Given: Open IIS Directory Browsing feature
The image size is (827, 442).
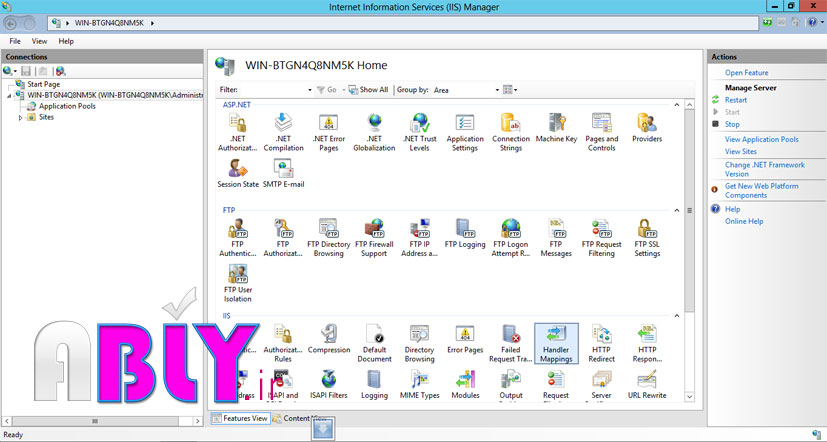Looking at the screenshot, I should (420, 344).
